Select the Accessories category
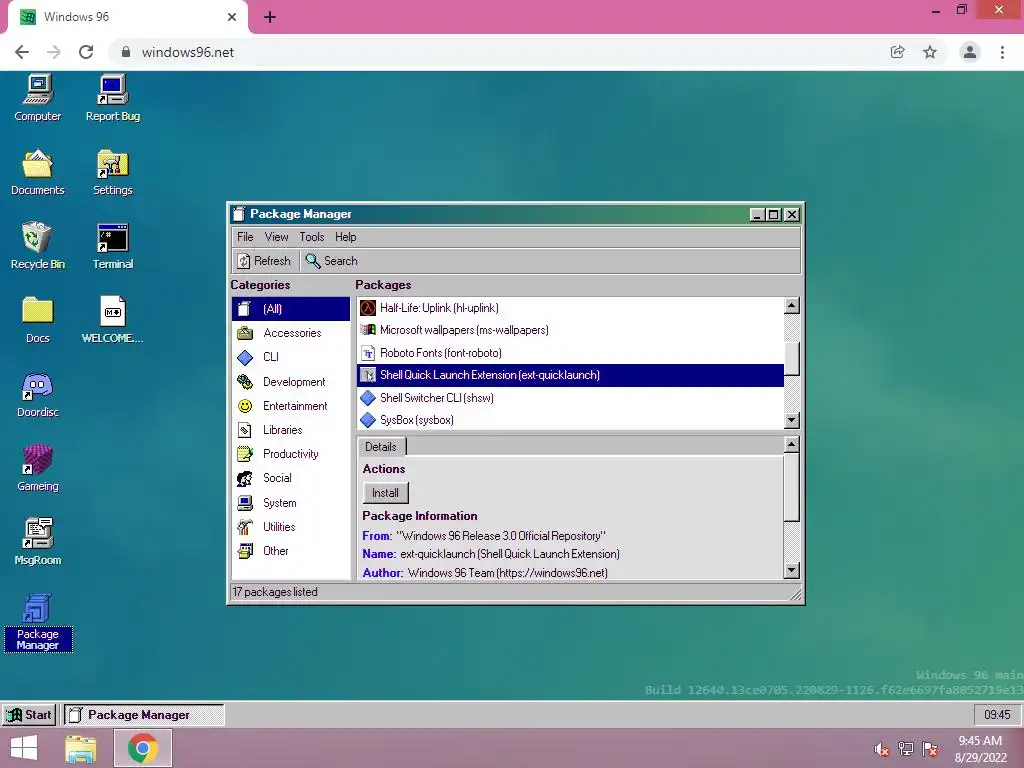Screen dimensions: 1024x768 point(291,333)
